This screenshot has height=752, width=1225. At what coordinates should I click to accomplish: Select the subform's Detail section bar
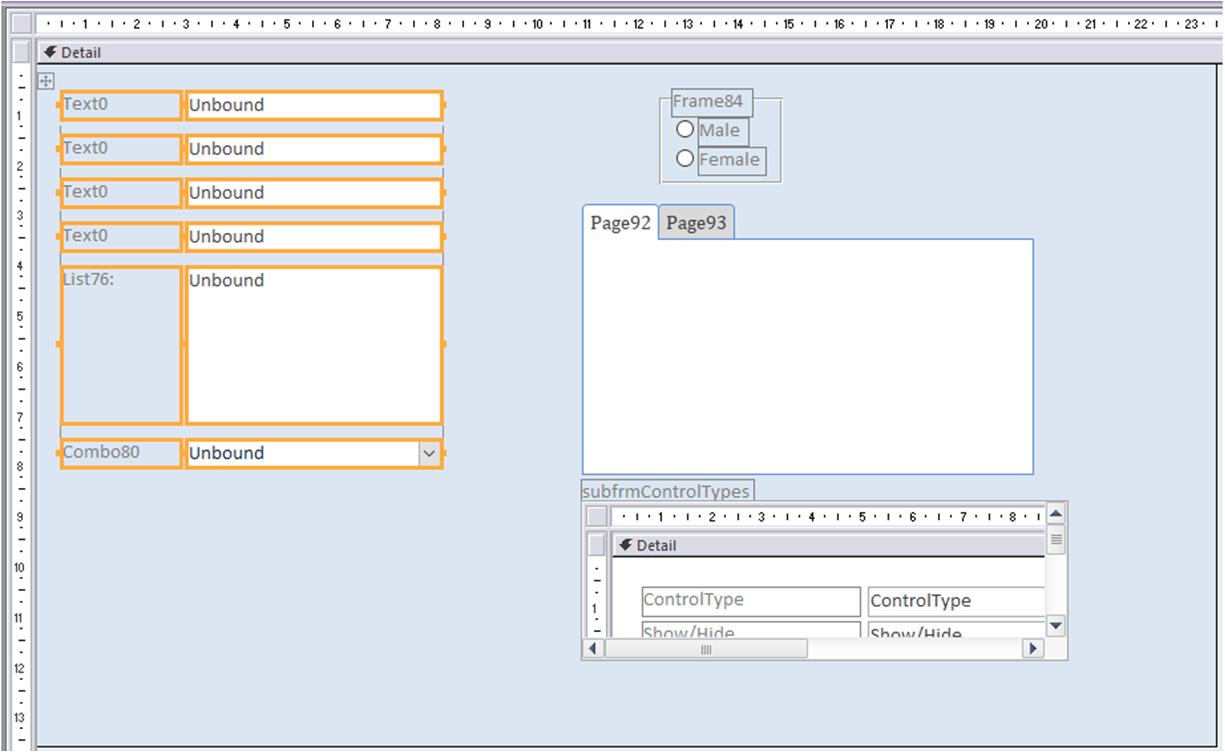(x=828, y=545)
